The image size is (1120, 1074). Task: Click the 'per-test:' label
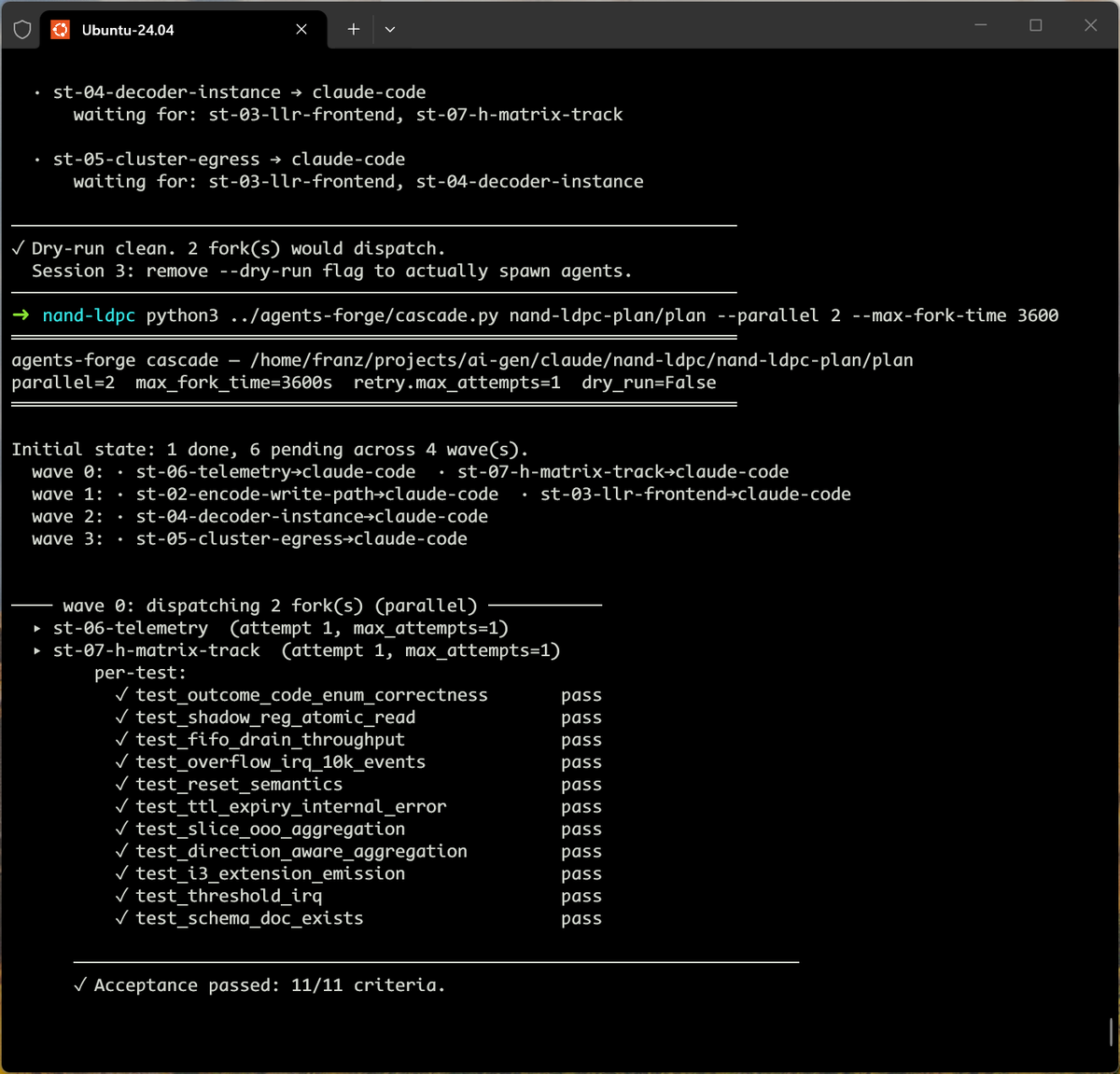tap(140, 674)
